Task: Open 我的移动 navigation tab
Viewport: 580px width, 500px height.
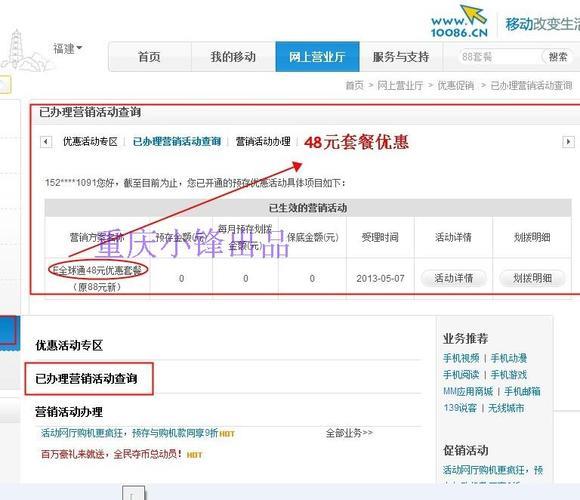Action: click(233, 57)
